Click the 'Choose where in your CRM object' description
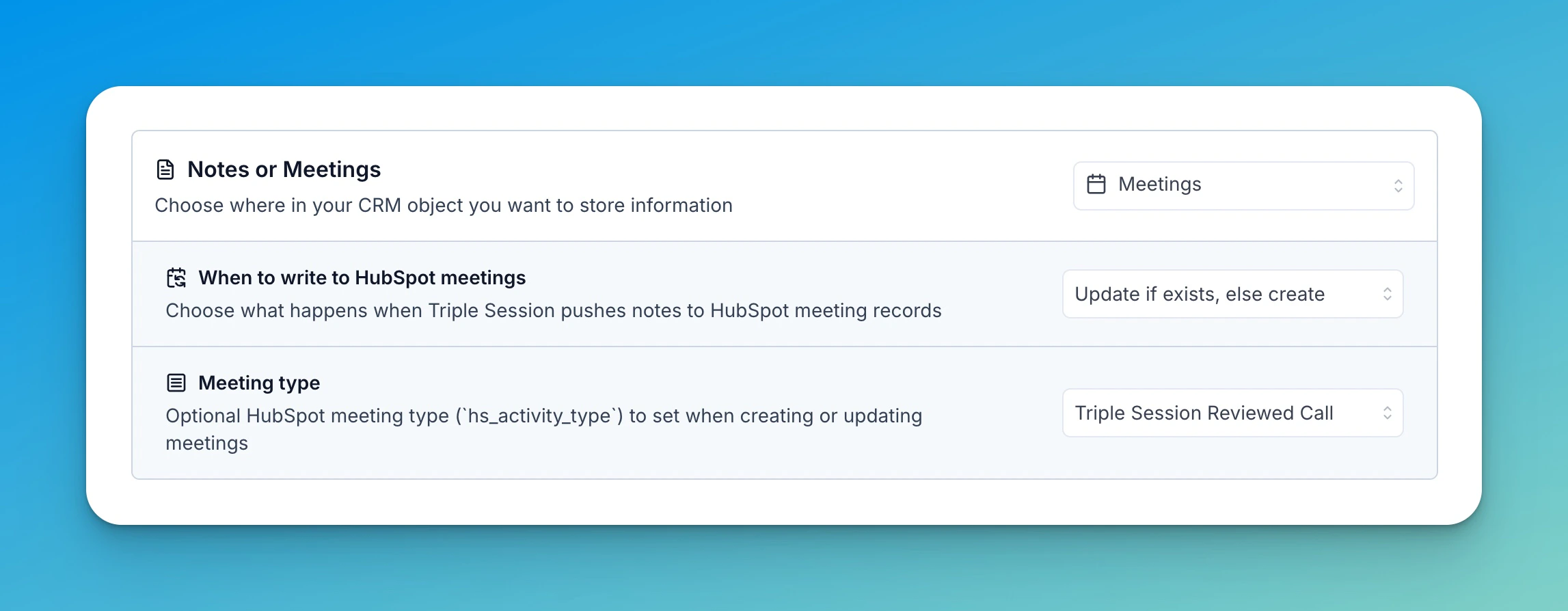The height and width of the screenshot is (611, 1568). (444, 206)
